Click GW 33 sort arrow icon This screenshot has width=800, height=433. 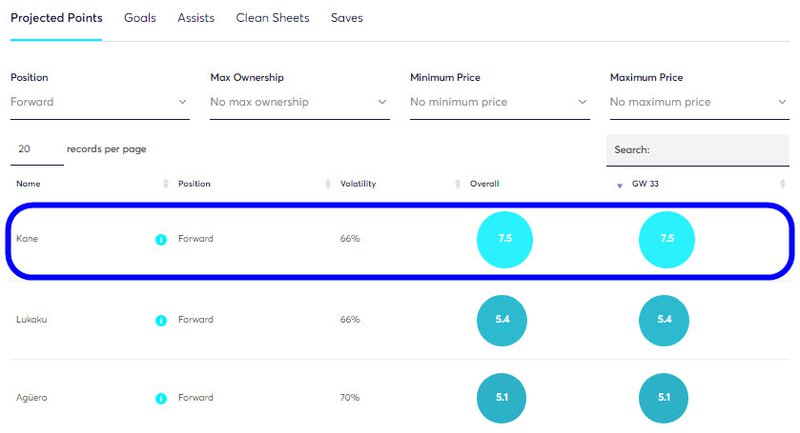coord(619,184)
